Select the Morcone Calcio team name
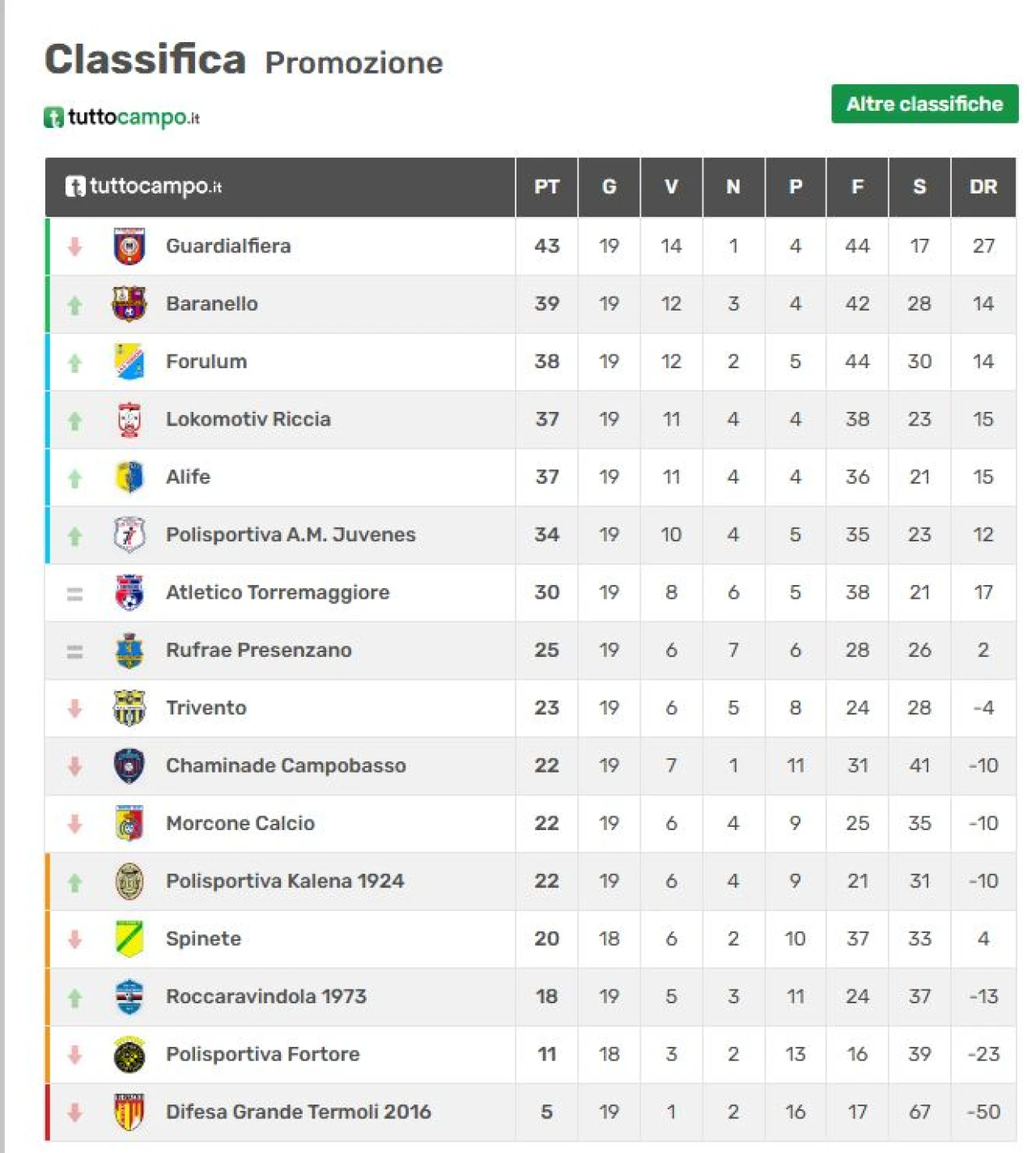This screenshot has width=1036, height=1153. [x=240, y=823]
